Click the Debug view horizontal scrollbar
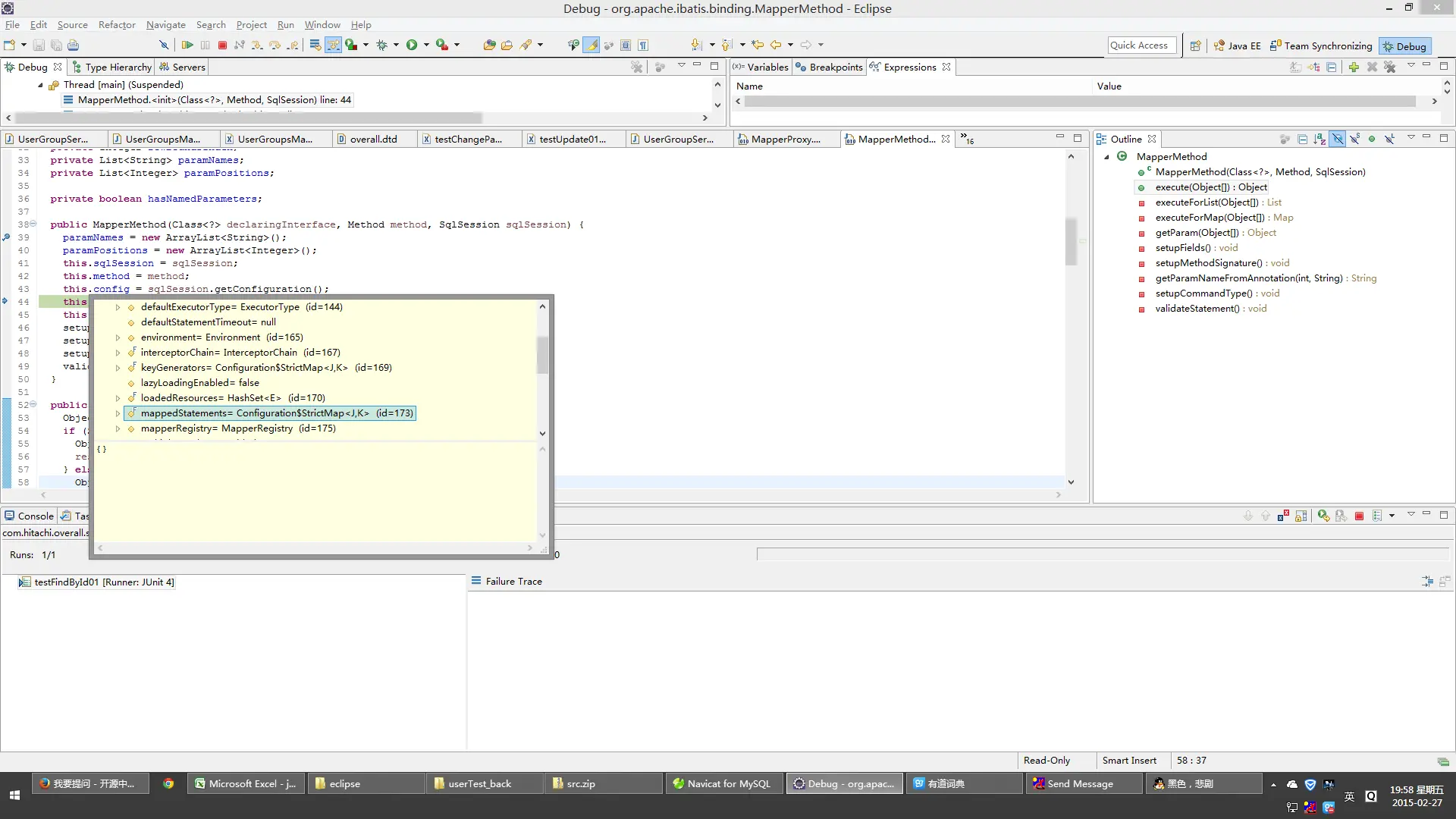1456x819 pixels. point(249,118)
